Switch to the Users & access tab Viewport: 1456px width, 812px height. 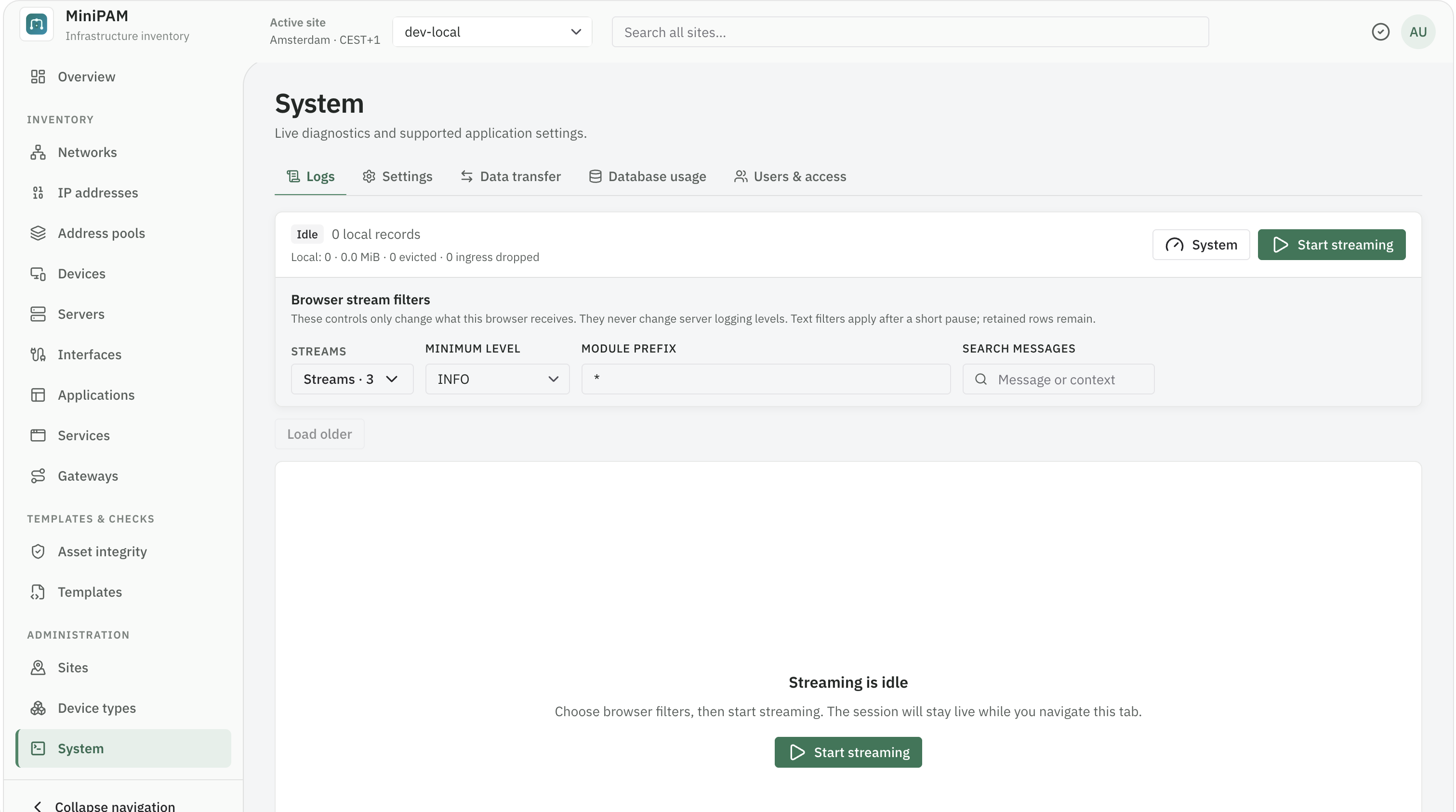(790, 177)
